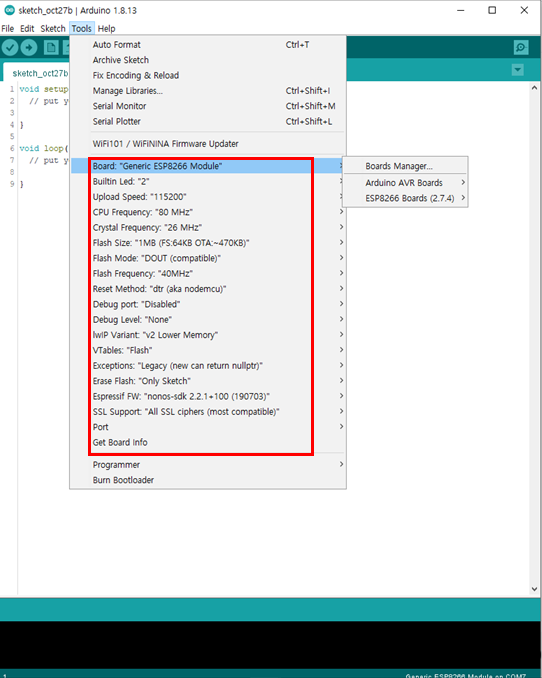Expand Flash Mode DOUT submenu
Image resolution: width=542 pixels, height=678 pixels.
[208, 258]
